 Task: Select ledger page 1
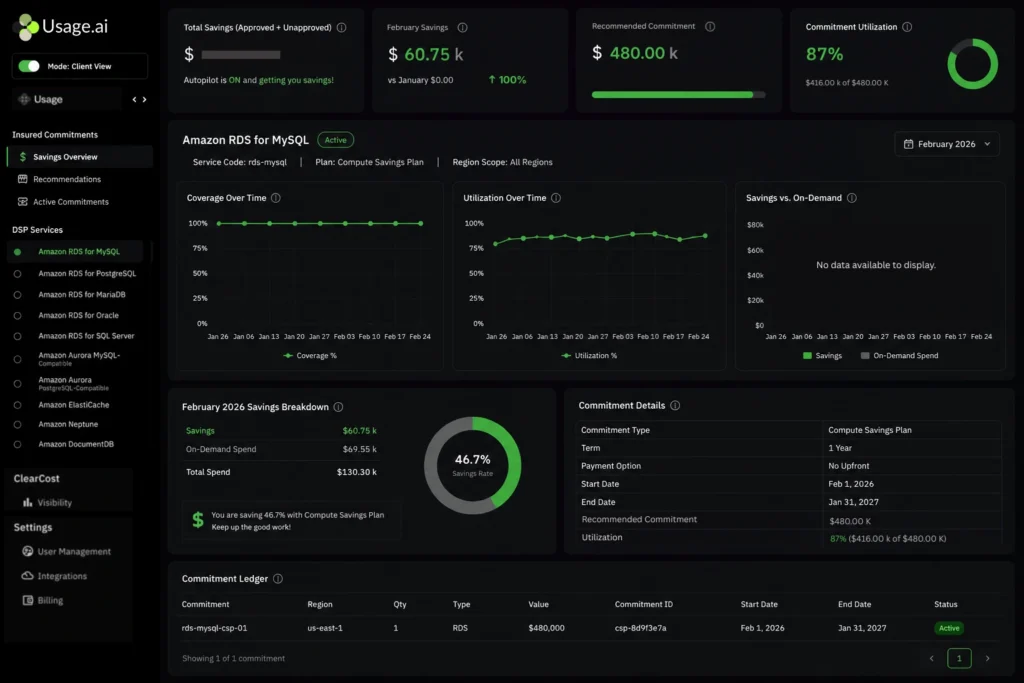pos(959,658)
